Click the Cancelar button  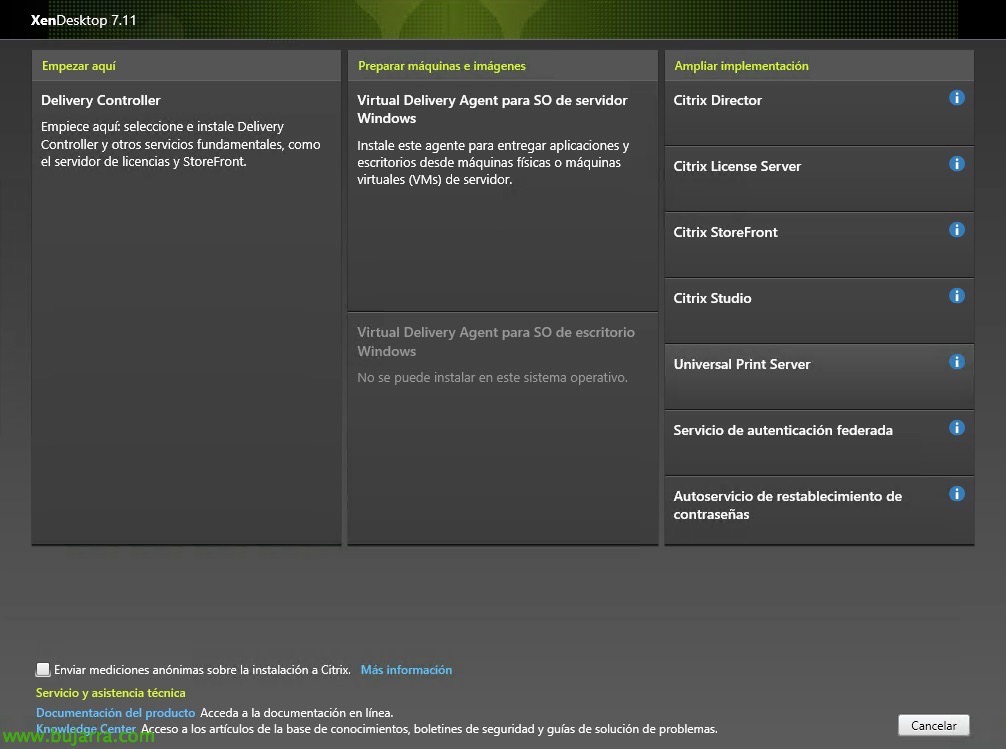pos(934,725)
